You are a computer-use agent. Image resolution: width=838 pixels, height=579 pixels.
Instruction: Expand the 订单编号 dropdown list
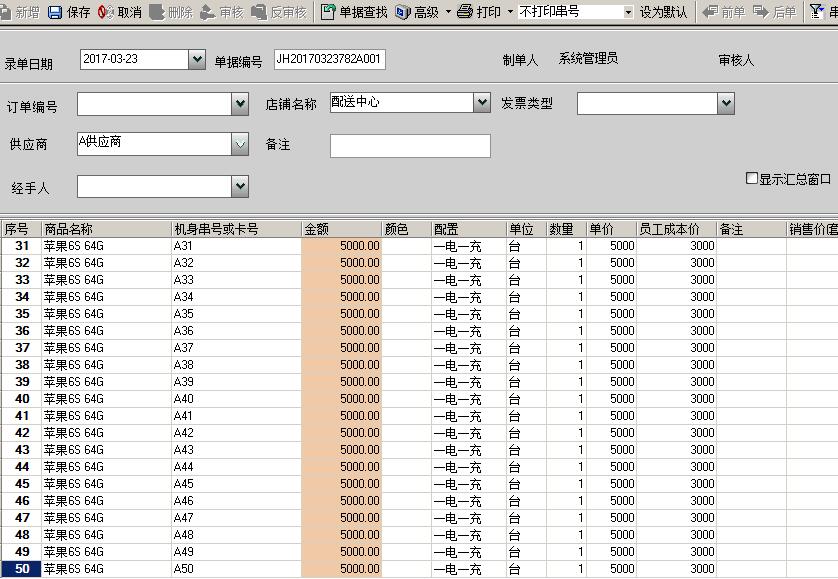[240, 104]
